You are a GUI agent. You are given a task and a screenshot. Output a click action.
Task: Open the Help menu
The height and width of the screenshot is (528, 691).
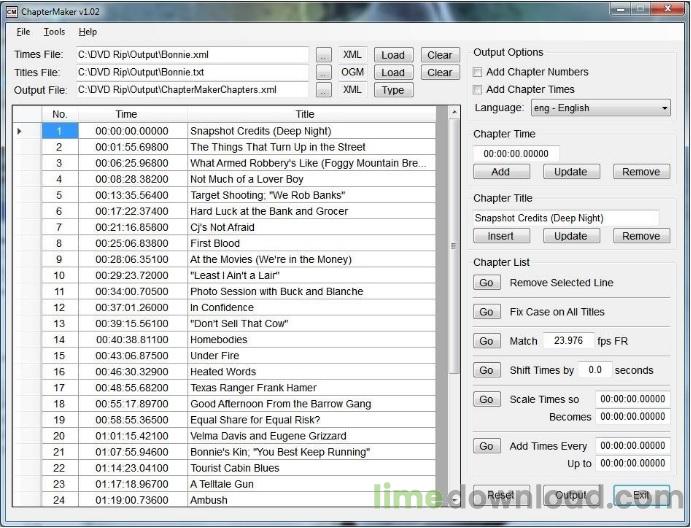pyautogui.click(x=88, y=32)
